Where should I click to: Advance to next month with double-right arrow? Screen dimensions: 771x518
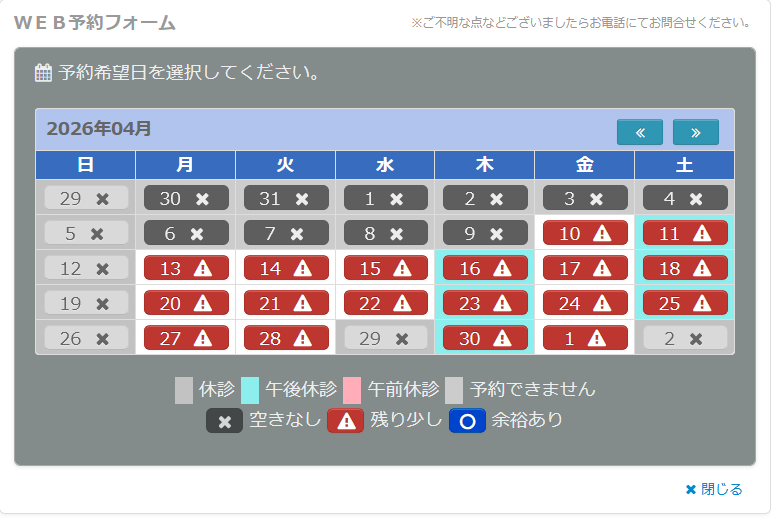[696, 132]
